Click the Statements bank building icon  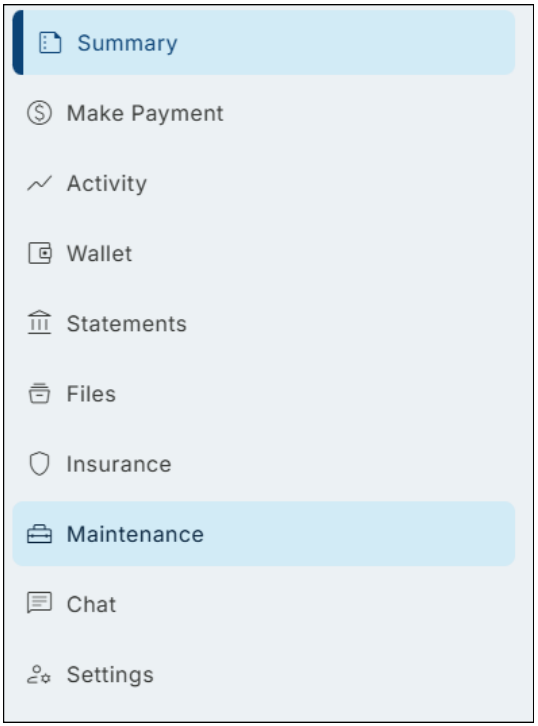point(39,323)
